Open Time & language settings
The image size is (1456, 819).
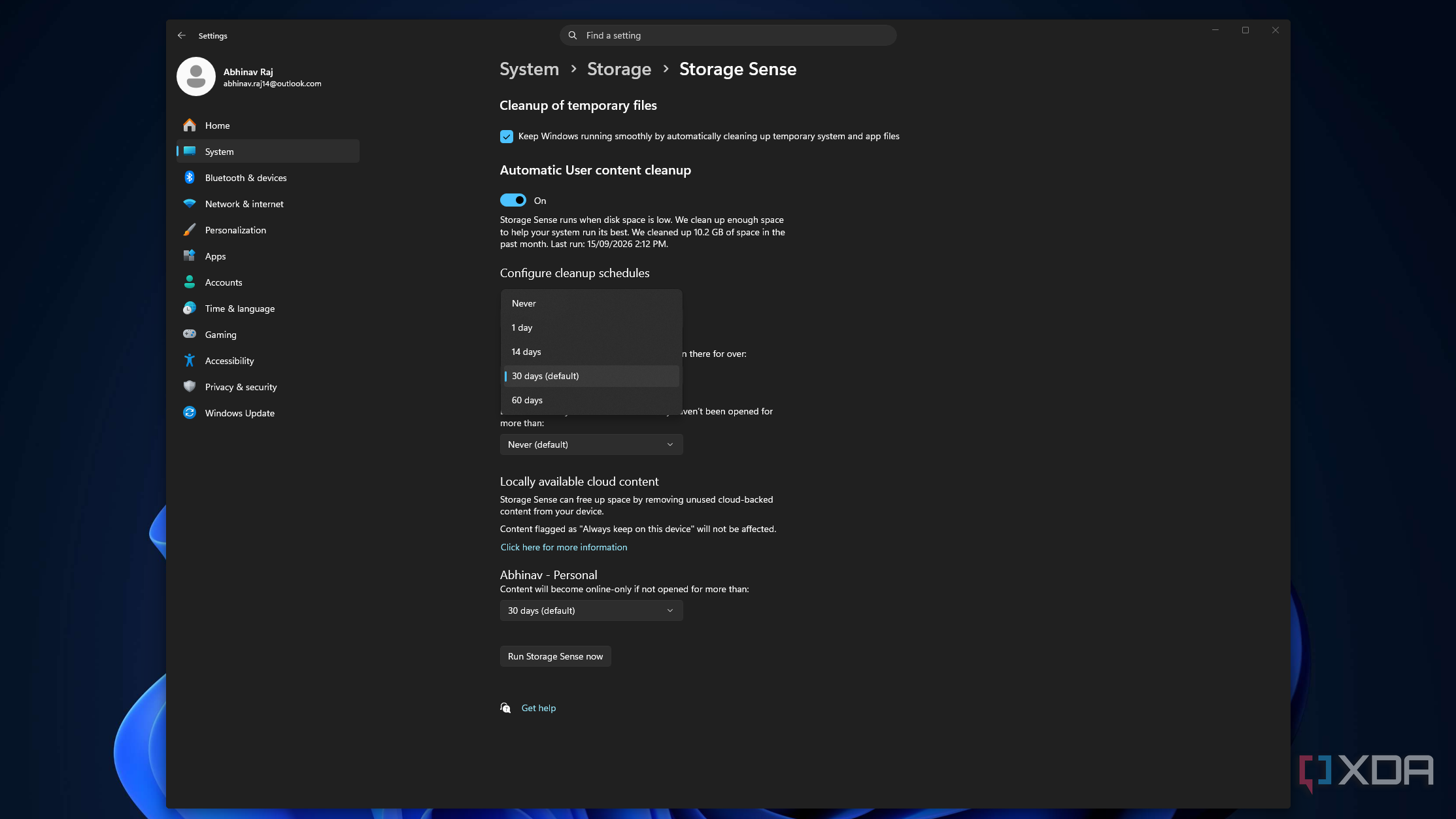click(267, 308)
